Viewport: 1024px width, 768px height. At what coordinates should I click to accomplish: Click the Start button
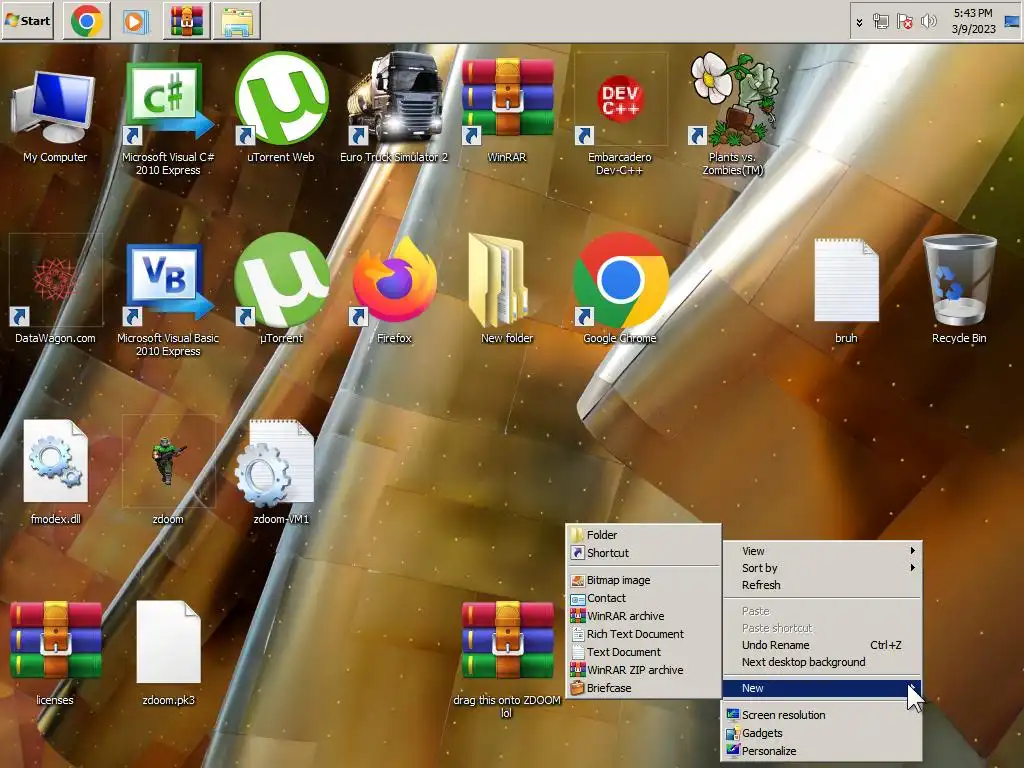click(27, 20)
